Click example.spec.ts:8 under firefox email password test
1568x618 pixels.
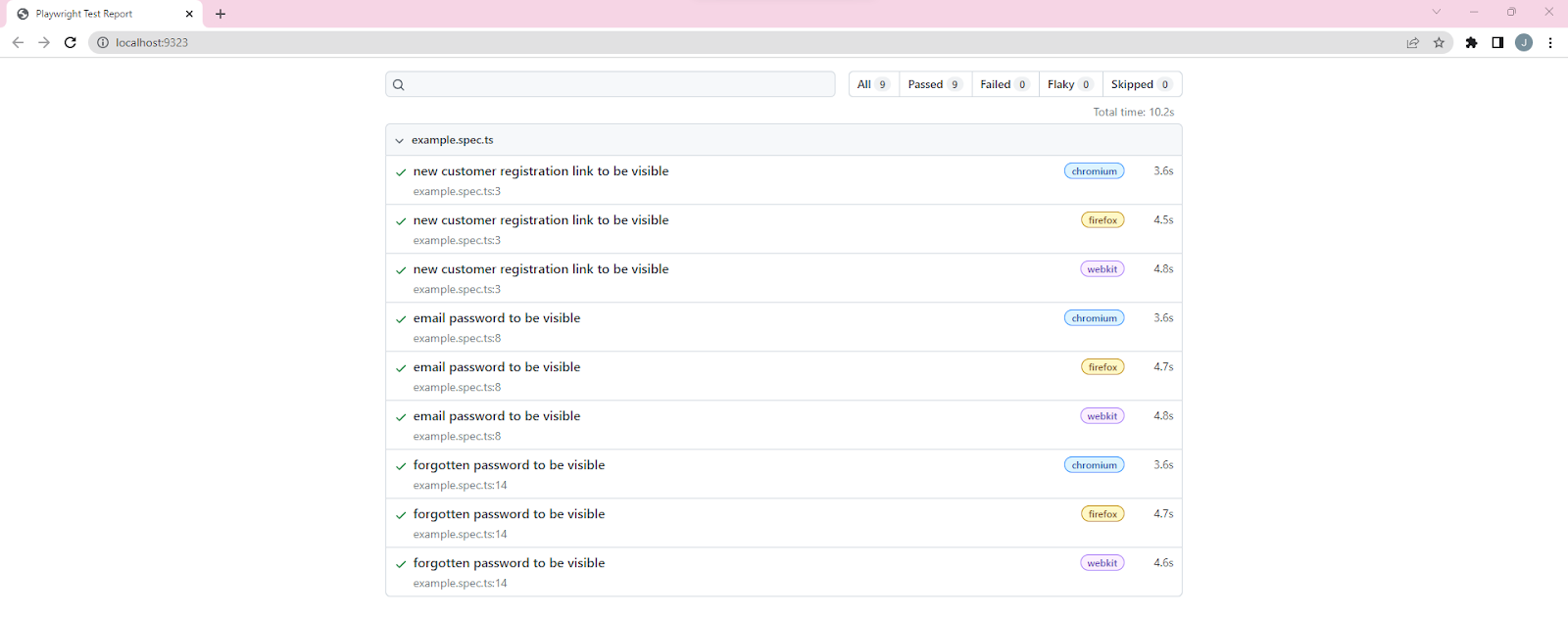point(457,388)
